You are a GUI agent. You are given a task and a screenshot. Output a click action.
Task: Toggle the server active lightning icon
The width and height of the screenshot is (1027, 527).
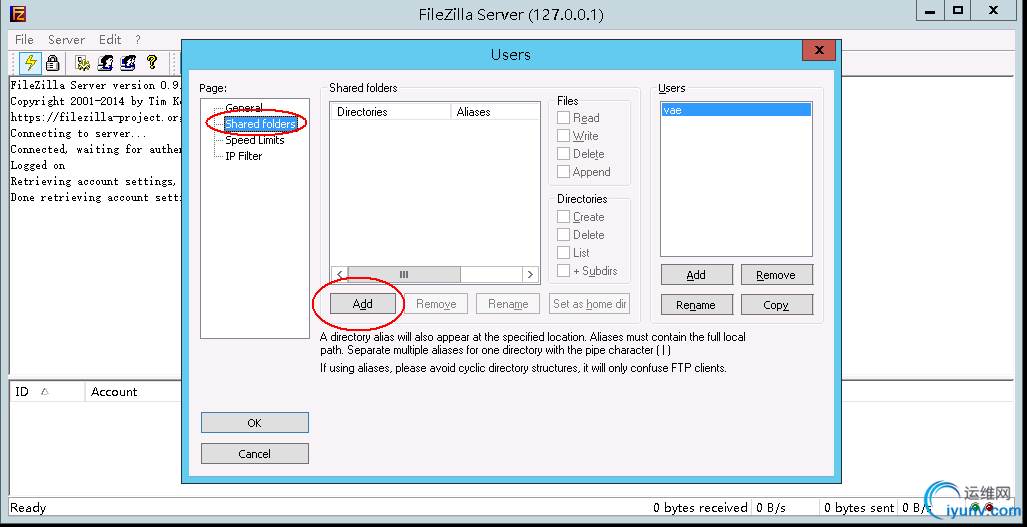pyautogui.click(x=30, y=63)
